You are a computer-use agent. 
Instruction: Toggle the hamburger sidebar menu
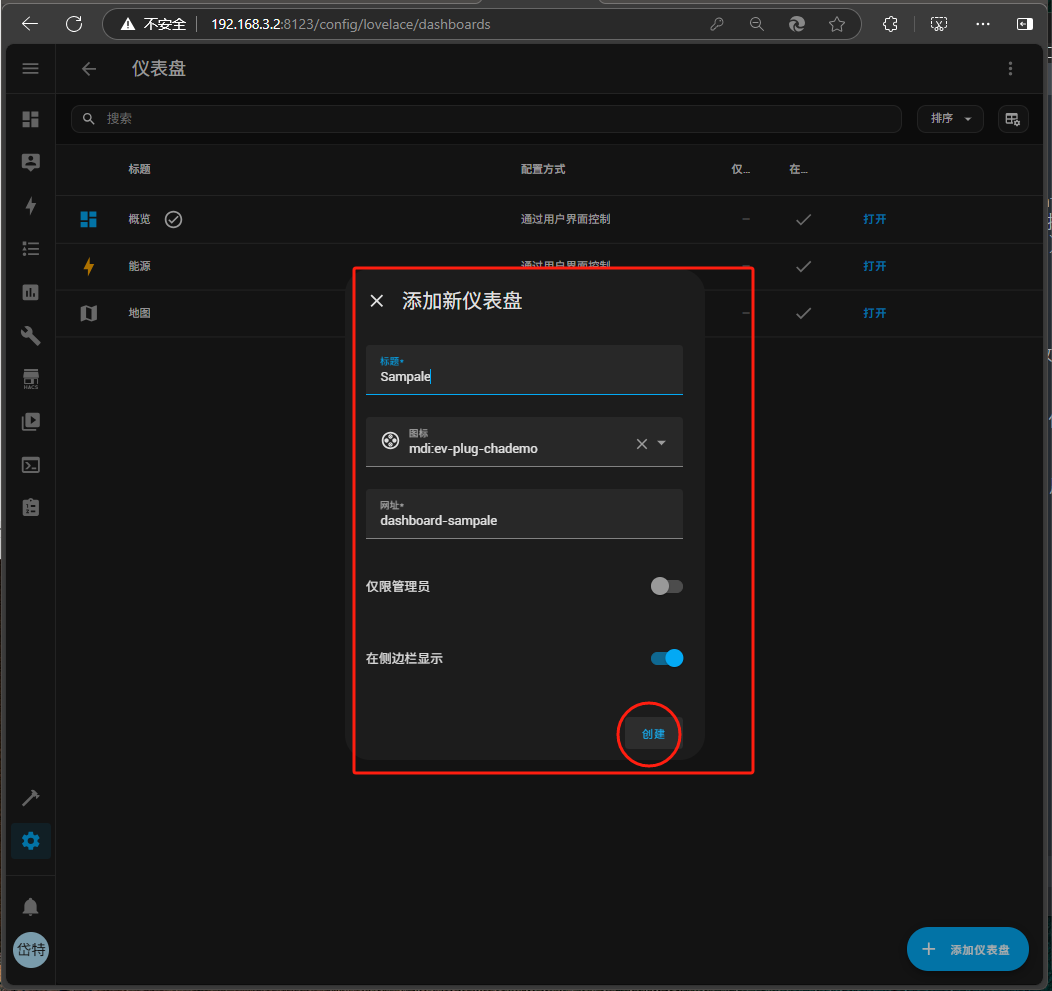(30, 69)
